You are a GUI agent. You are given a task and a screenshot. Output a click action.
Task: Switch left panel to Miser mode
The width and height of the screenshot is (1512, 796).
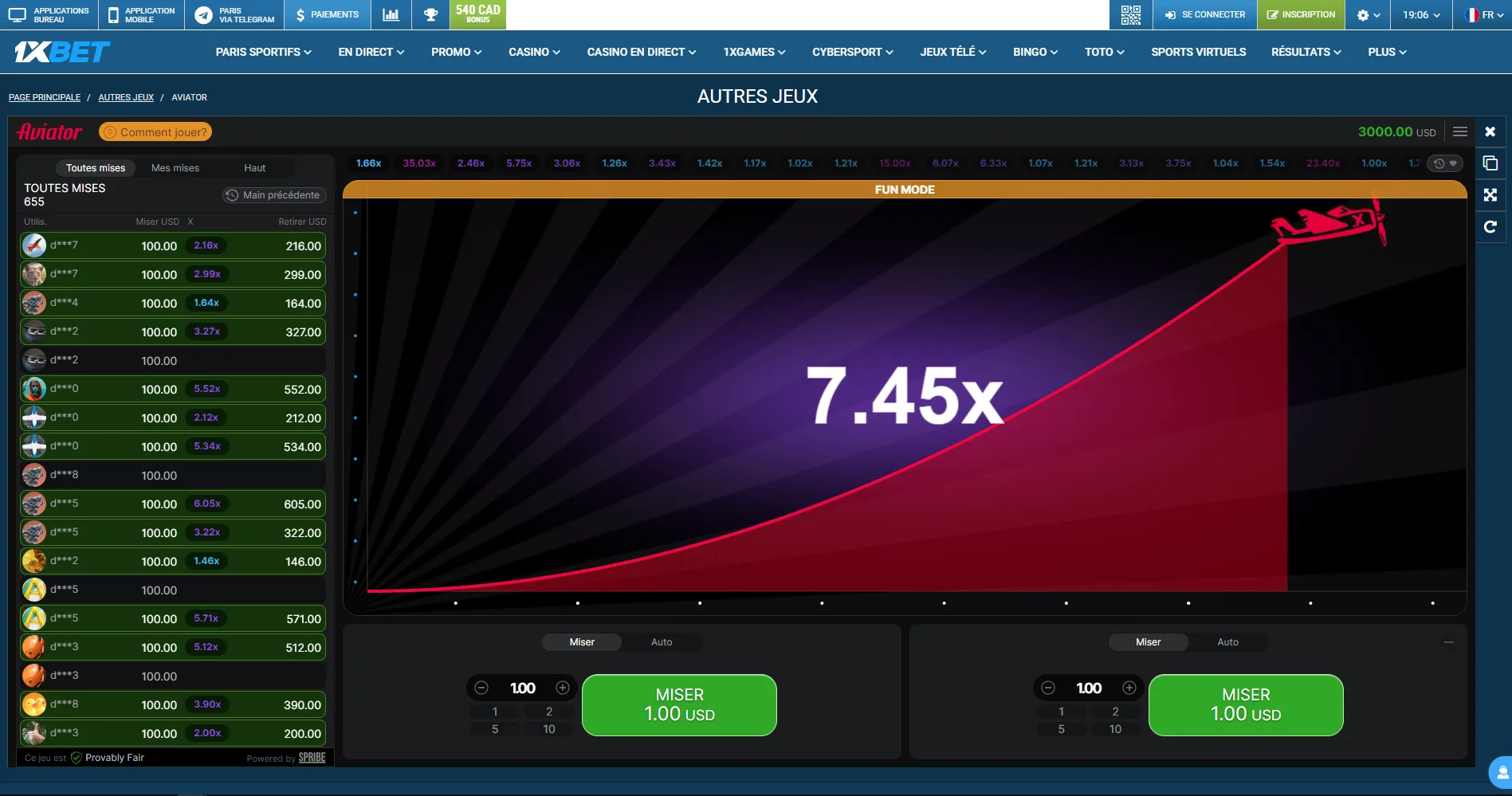tap(582, 642)
